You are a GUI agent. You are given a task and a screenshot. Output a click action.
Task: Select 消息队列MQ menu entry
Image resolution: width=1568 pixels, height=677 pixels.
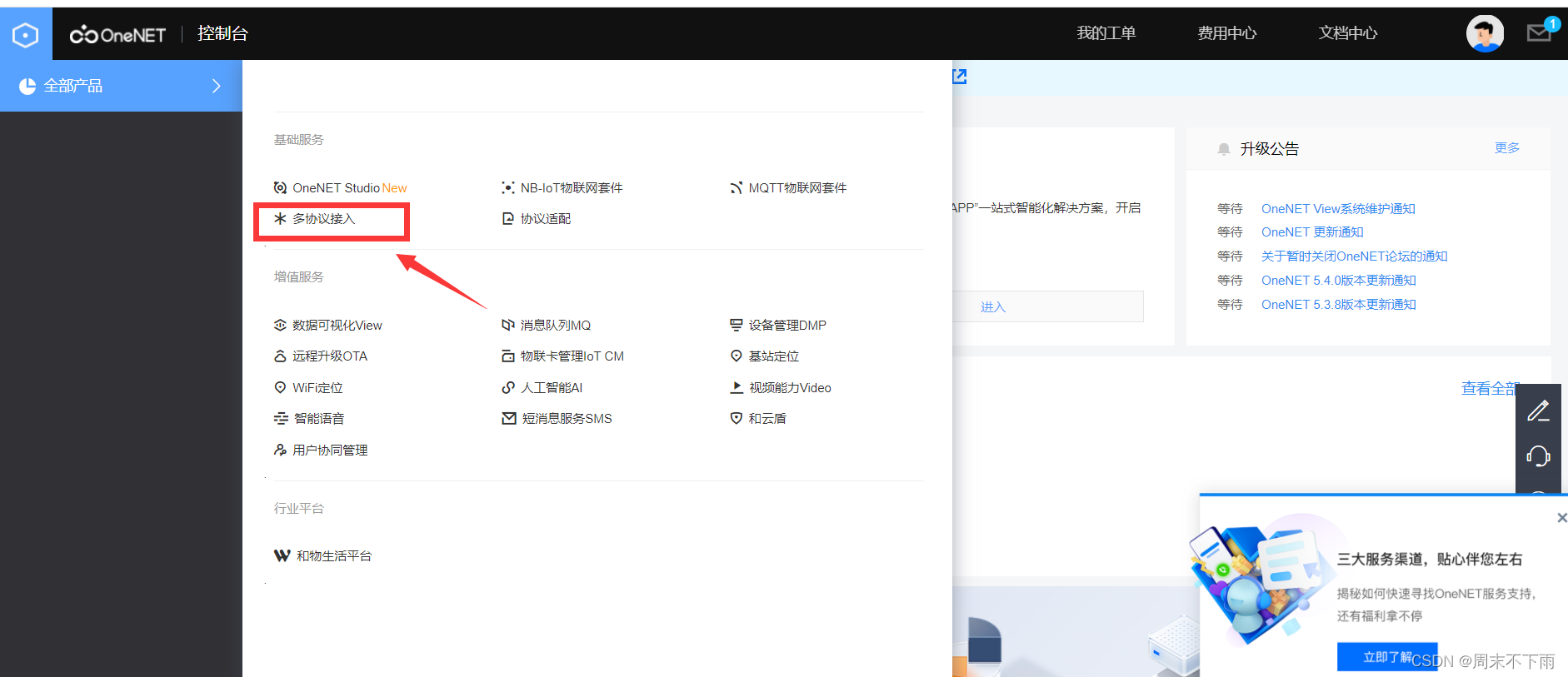click(556, 326)
